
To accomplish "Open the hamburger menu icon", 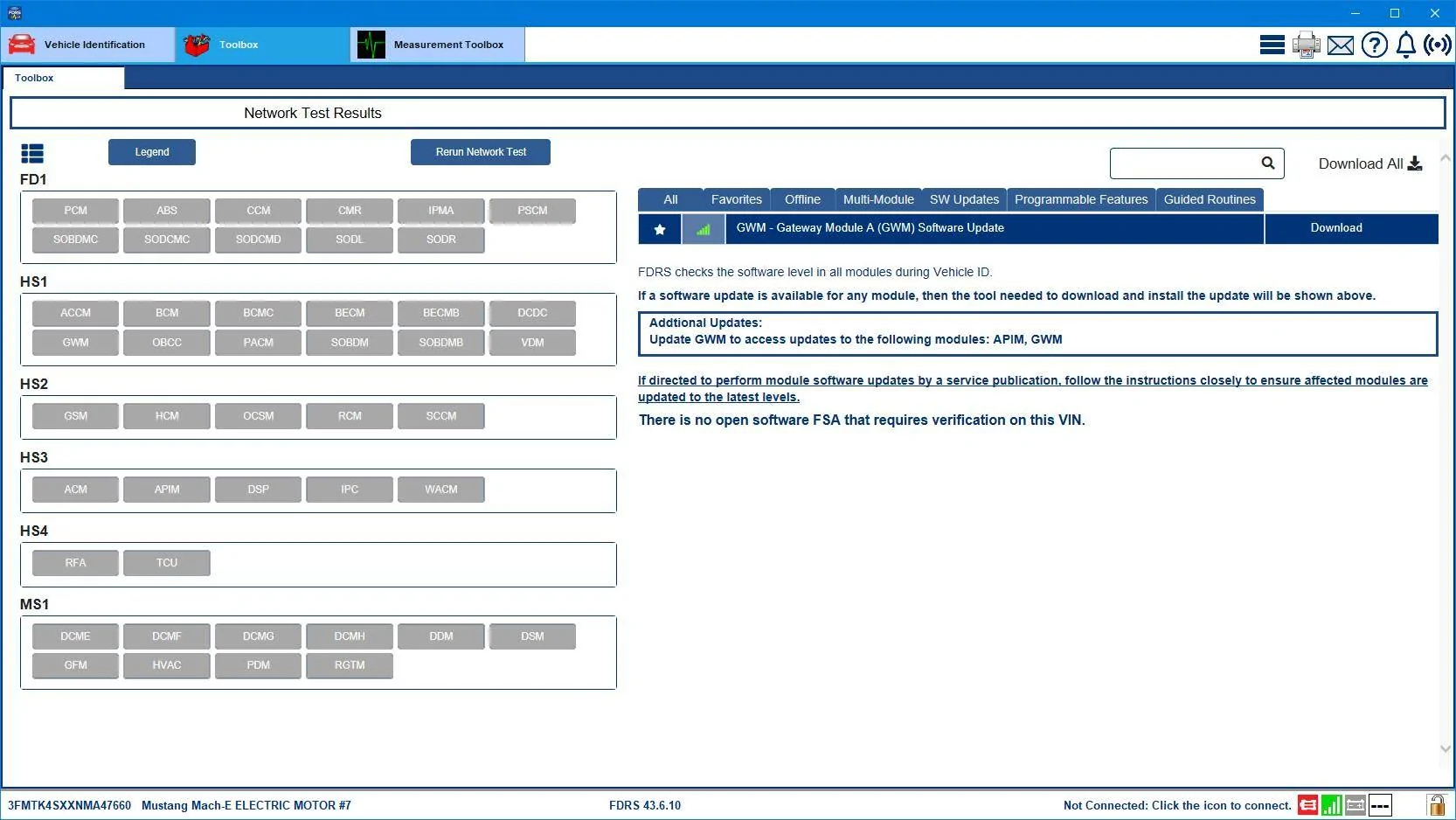I will coord(1272,45).
